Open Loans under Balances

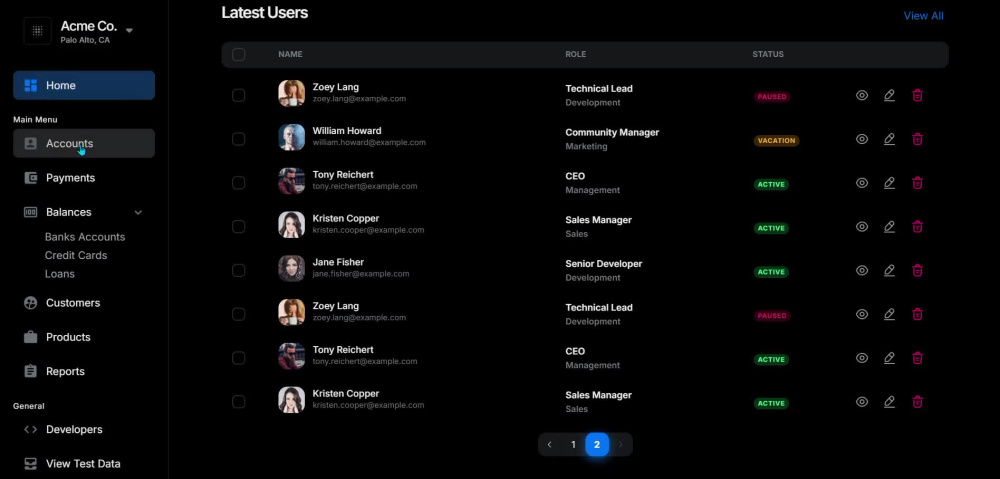click(x=60, y=274)
